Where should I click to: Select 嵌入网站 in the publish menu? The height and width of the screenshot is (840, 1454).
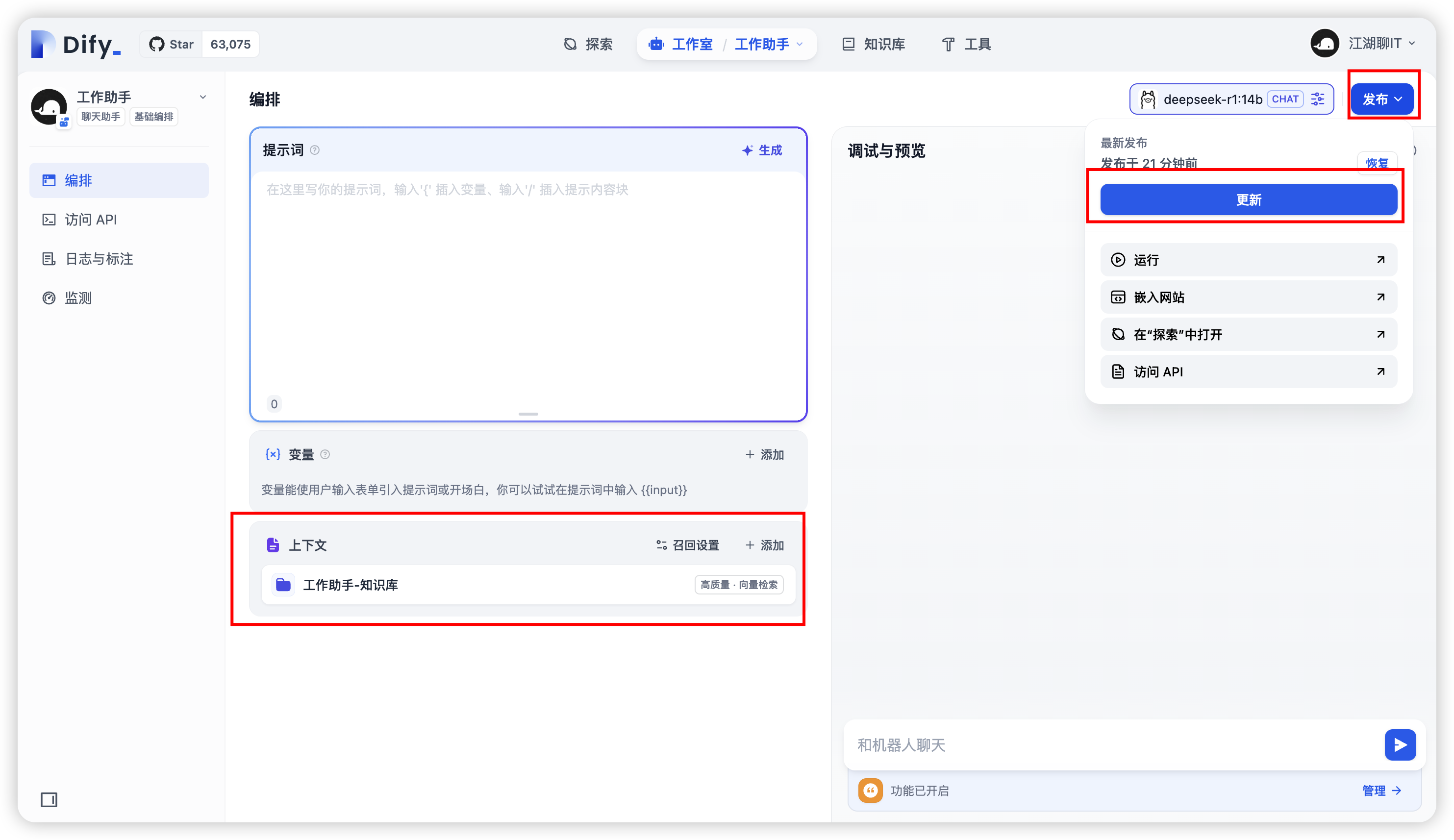1248,297
